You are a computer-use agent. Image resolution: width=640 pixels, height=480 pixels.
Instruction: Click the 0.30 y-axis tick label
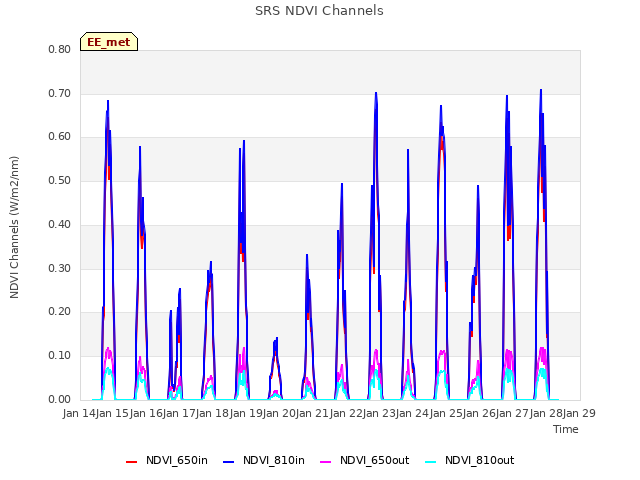coord(60,268)
